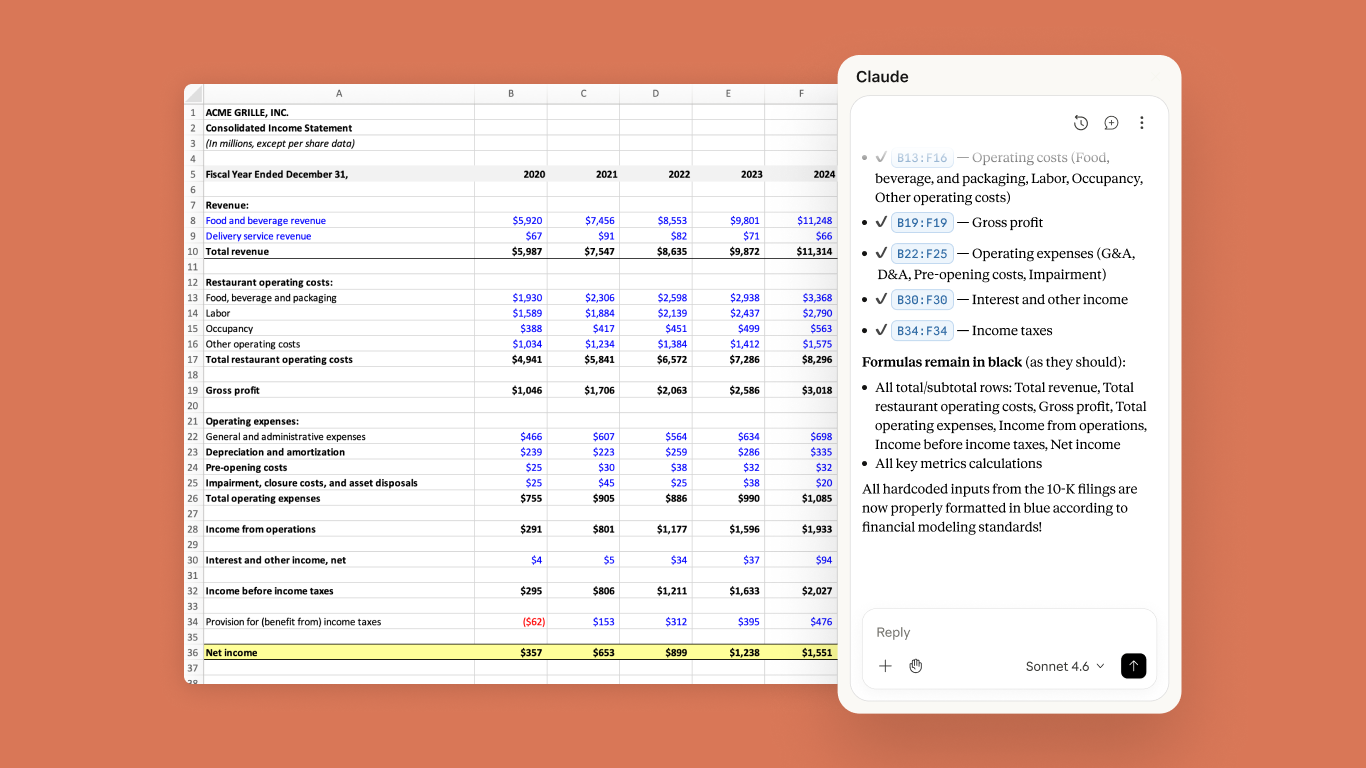Click the "Gross profit" label in column A
Viewport: 1366px width, 768px height.
pyautogui.click(x=339, y=390)
